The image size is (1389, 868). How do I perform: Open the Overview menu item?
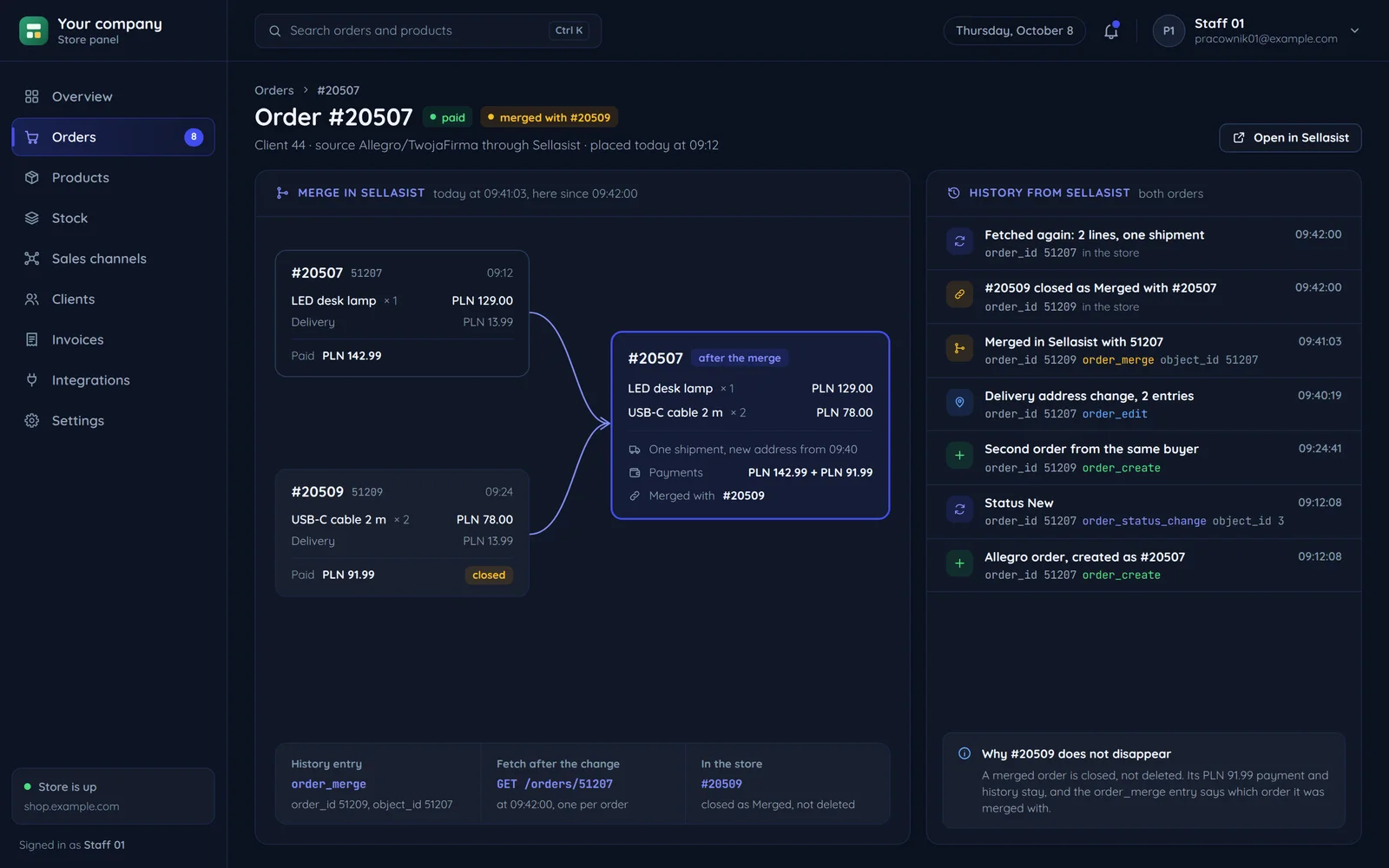pyautogui.click(x=113, y=96)
